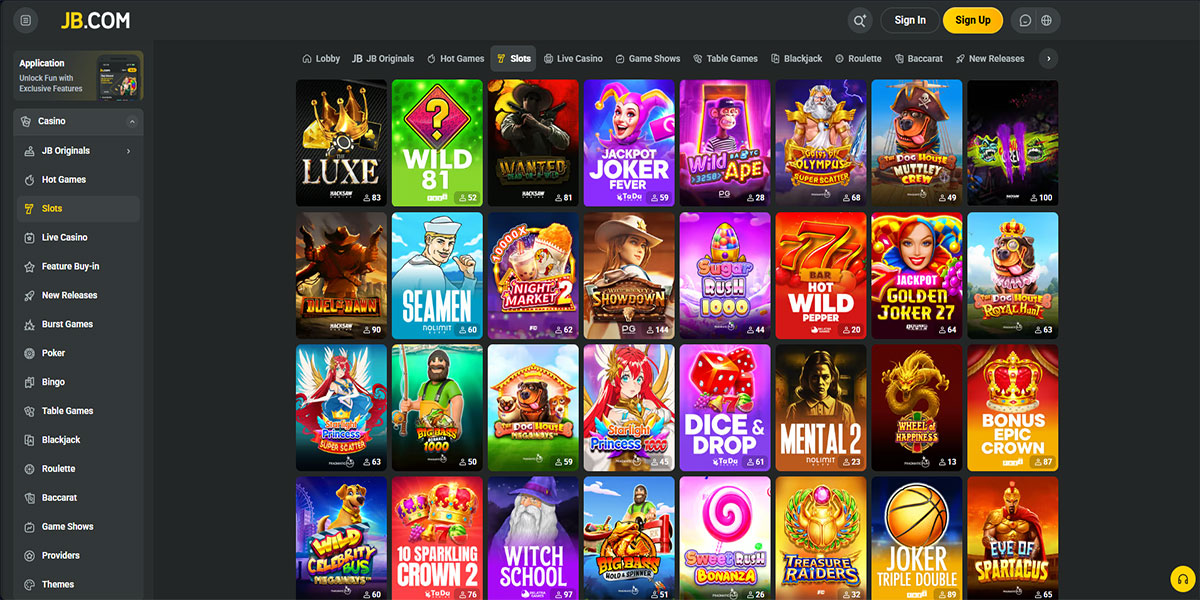Click the Feature Buy-in star icon

click(31, 267)
